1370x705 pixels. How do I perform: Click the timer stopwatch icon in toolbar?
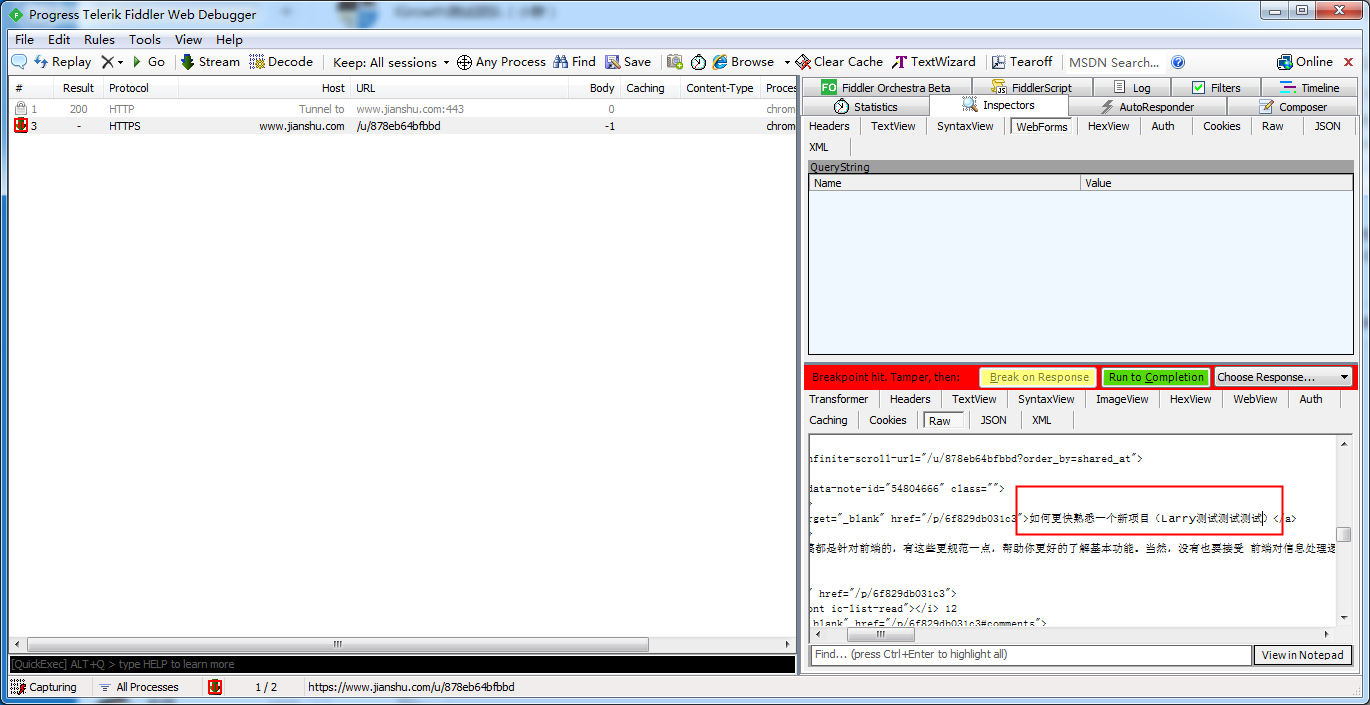tap(698, 62)
